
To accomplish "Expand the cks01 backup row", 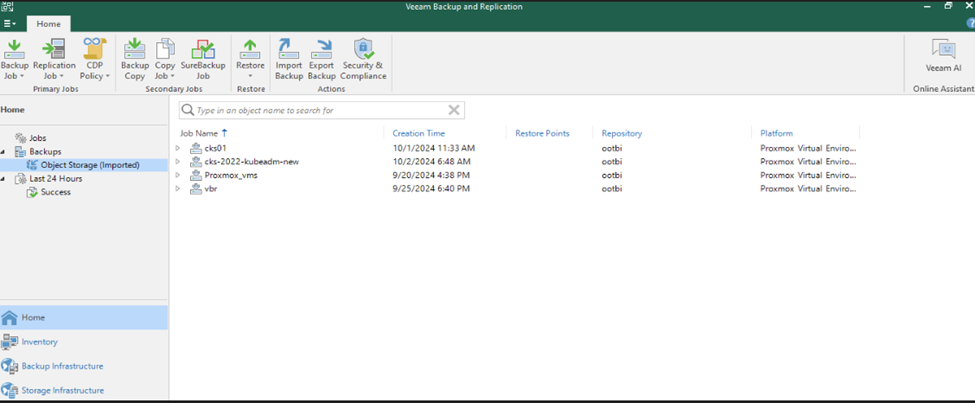I will tap(178, 148).
